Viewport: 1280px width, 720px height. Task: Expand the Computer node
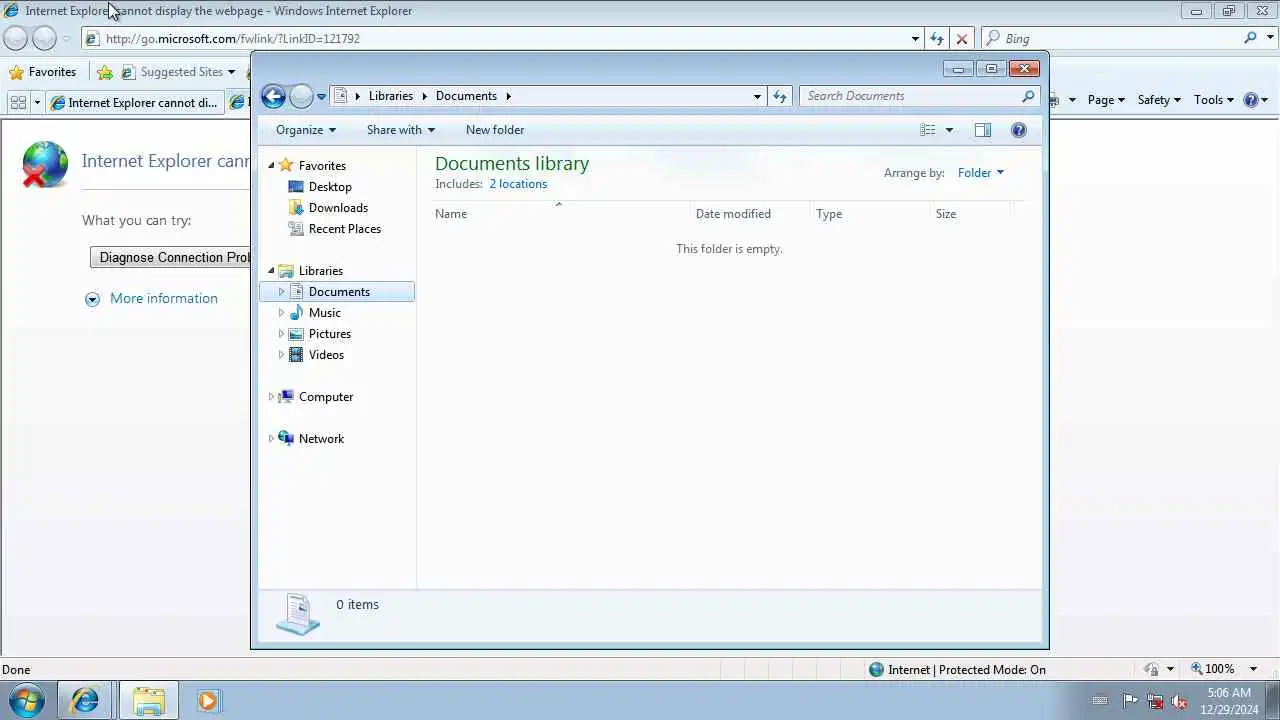click(271, 397)
